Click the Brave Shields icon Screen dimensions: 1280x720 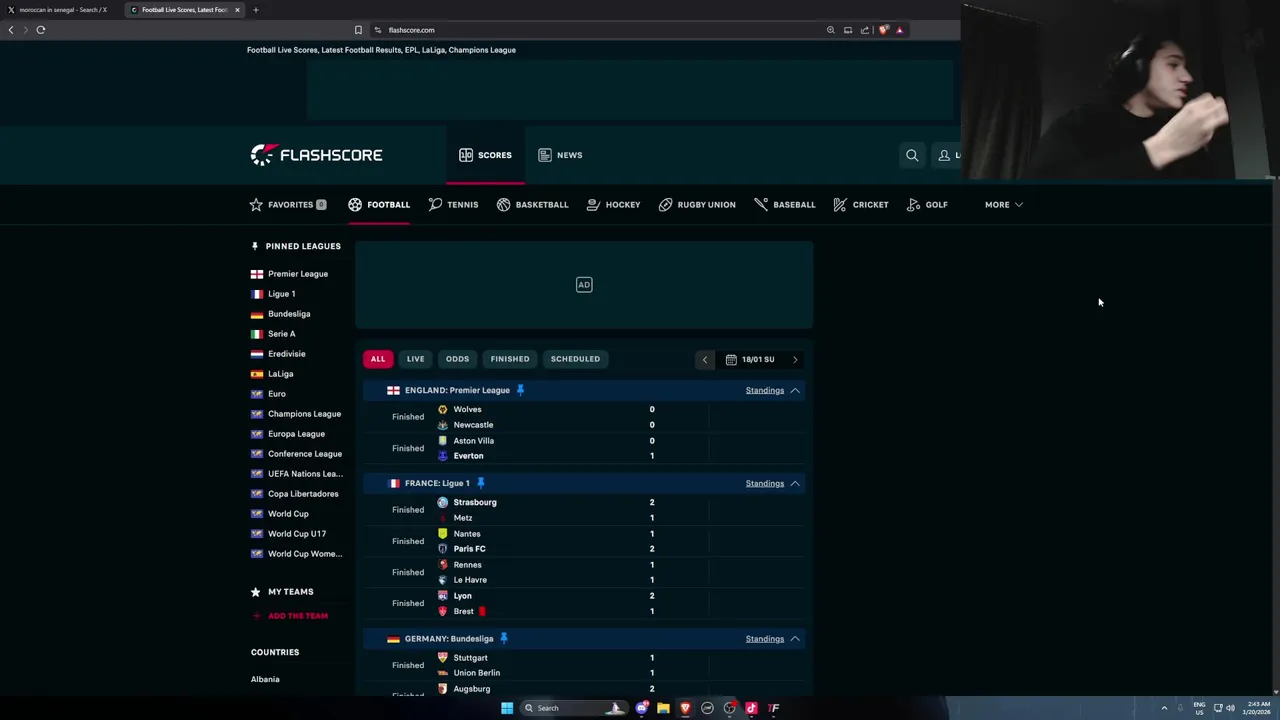[883, 30]
